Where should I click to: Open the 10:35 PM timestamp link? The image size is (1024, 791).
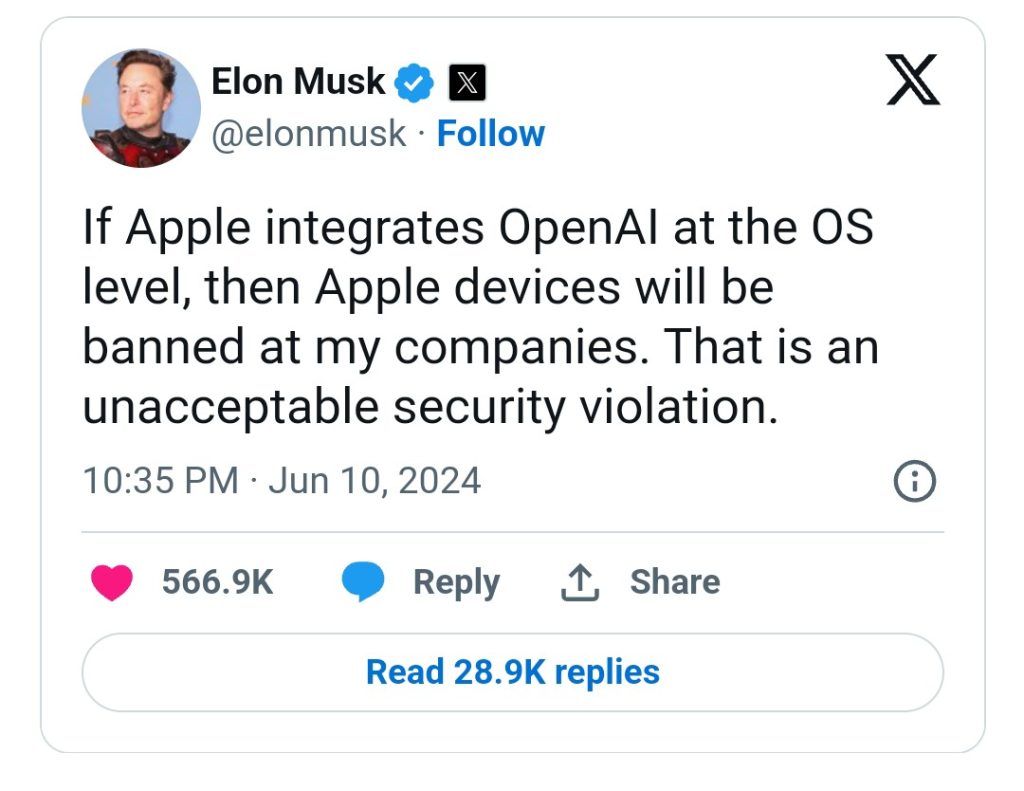pos(160,481)
